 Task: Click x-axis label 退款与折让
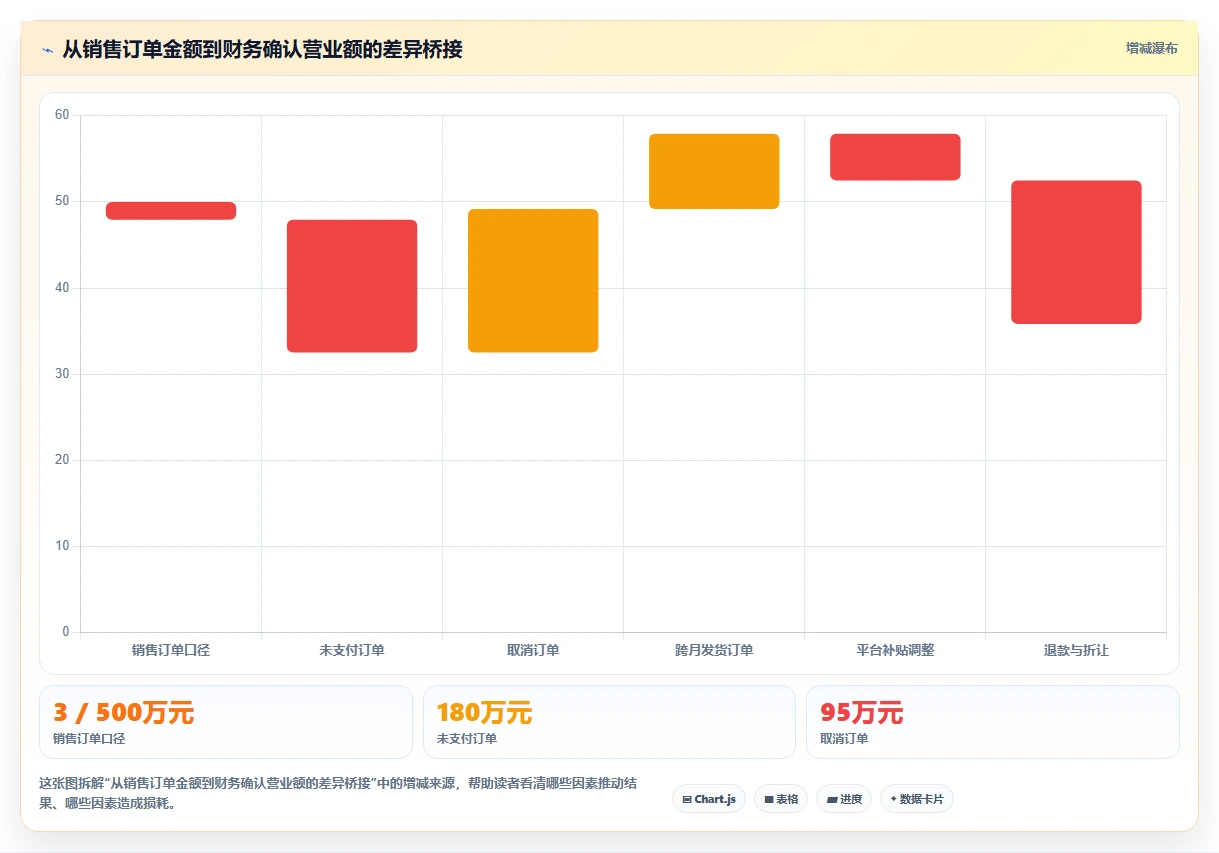click(x=1076, y=650)
